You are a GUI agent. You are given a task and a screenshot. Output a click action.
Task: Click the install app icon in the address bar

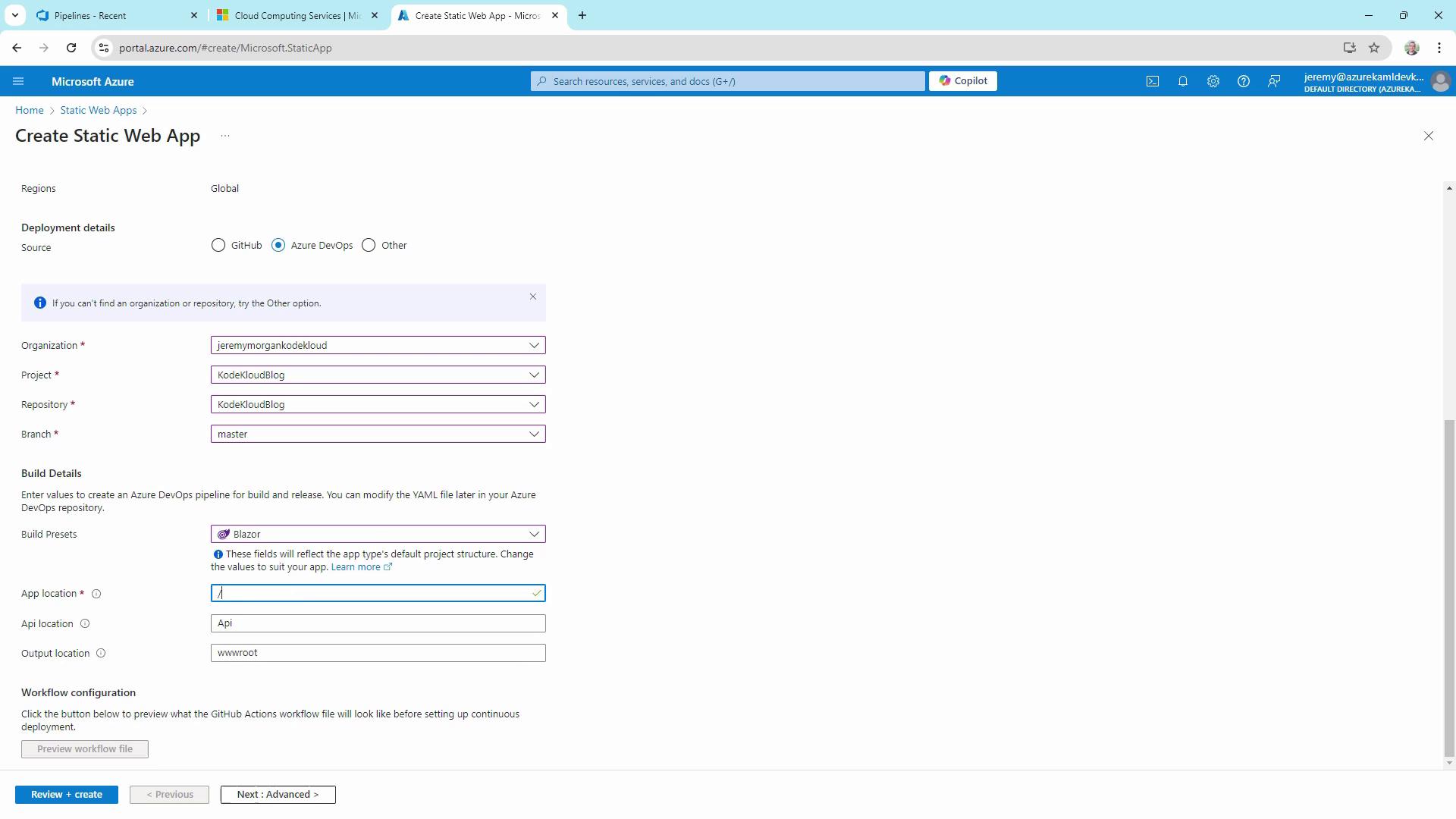pos(1350,48)
